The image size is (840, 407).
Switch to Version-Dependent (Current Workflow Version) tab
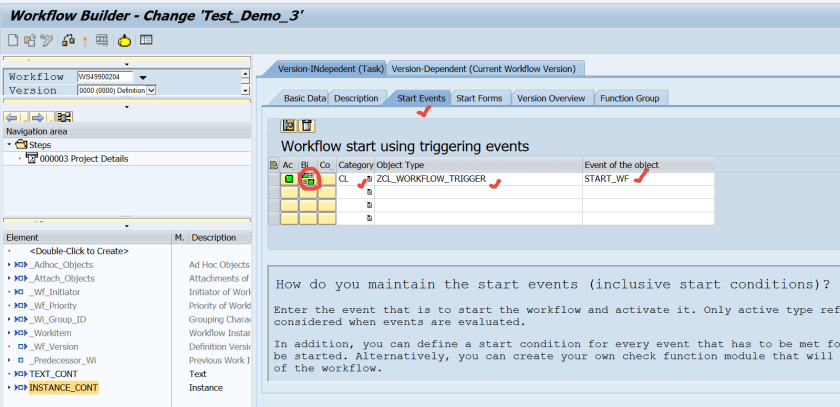(x=484, y=69)
